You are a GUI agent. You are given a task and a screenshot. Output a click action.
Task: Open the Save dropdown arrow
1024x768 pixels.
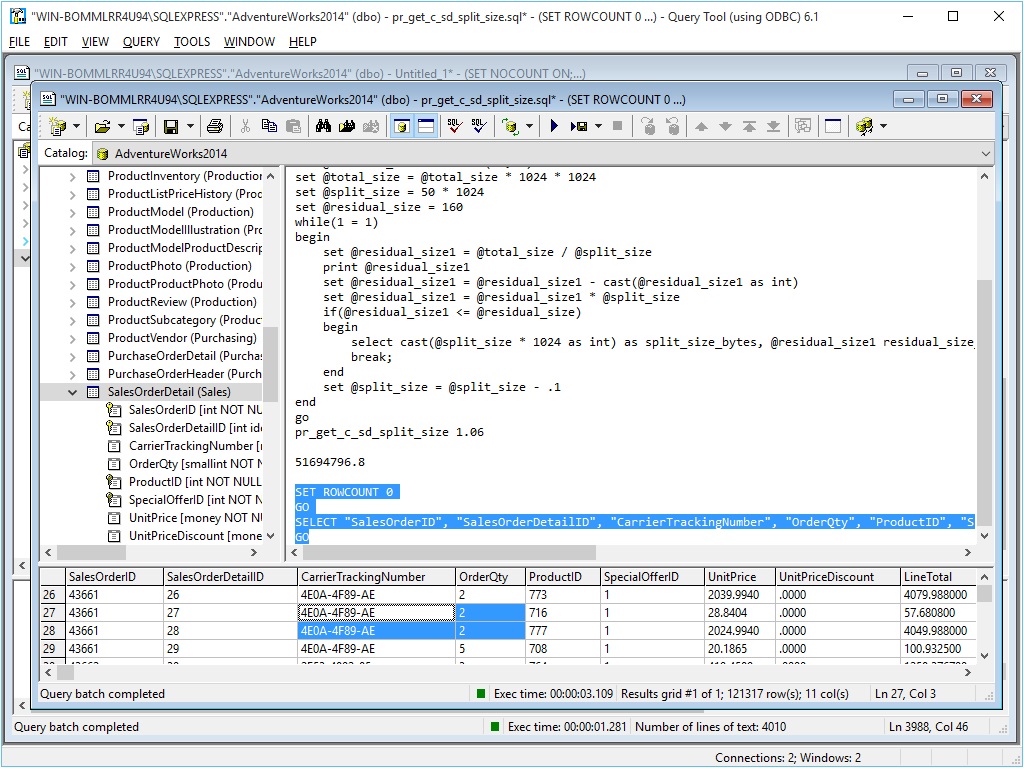coord(190,126)
